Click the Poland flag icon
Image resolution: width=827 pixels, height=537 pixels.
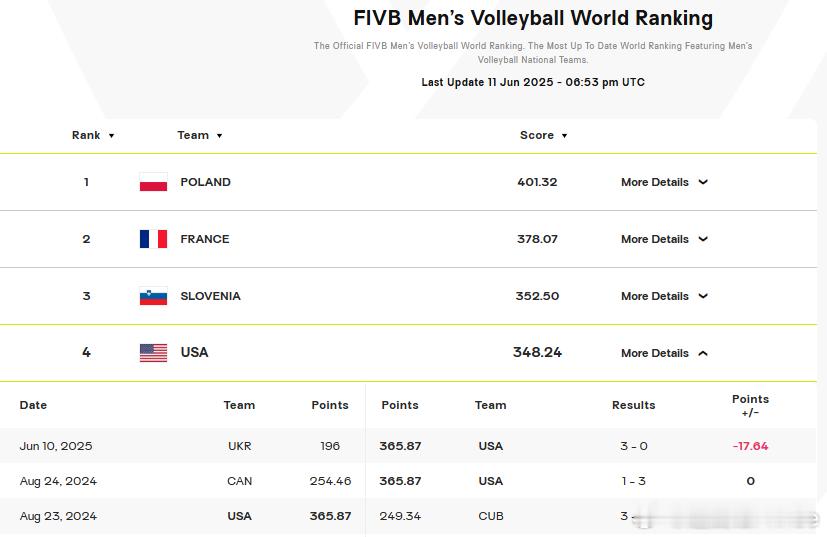click(x=153, y=182)
